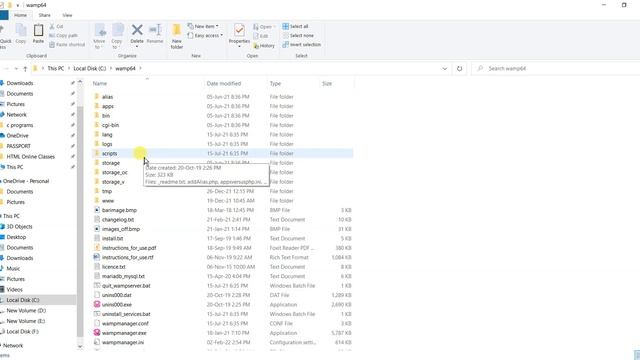Open the Easy access dropdown
The image size is (640, 360).
coord(205,36)
